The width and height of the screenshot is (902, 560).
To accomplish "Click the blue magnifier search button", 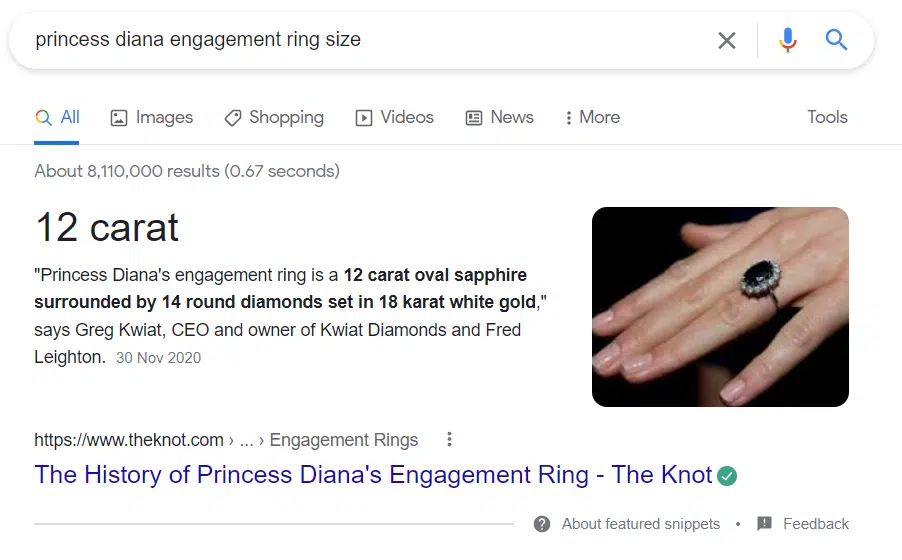I will click(x=836, y=40).
